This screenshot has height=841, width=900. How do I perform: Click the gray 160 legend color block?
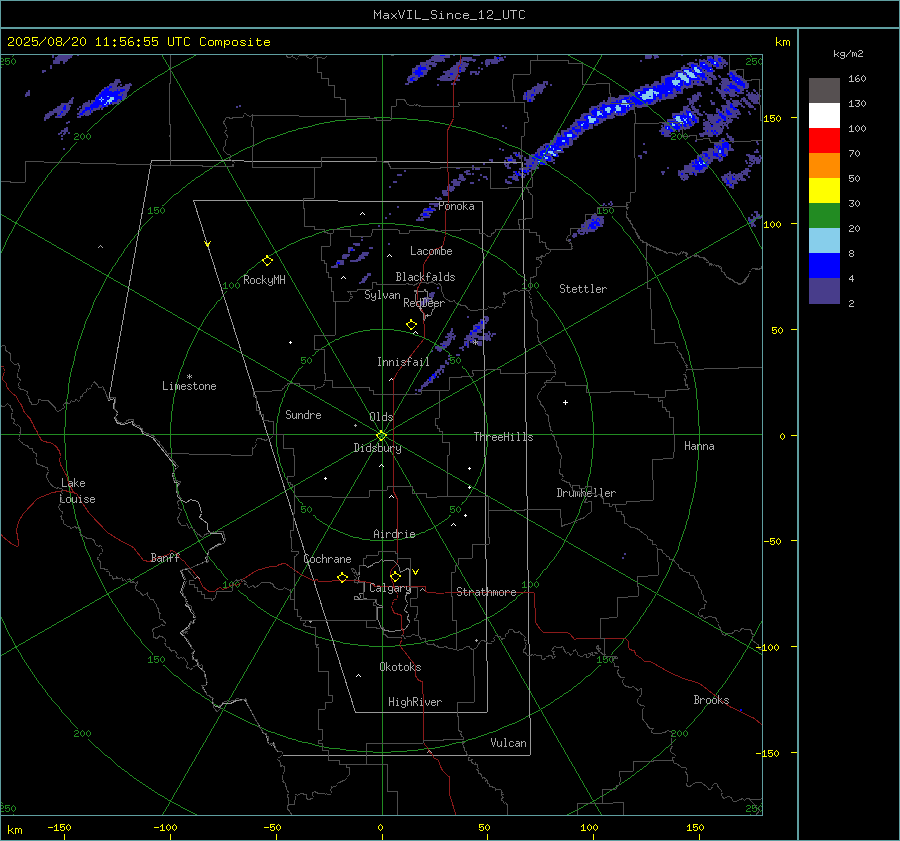[x=824, y=91]
